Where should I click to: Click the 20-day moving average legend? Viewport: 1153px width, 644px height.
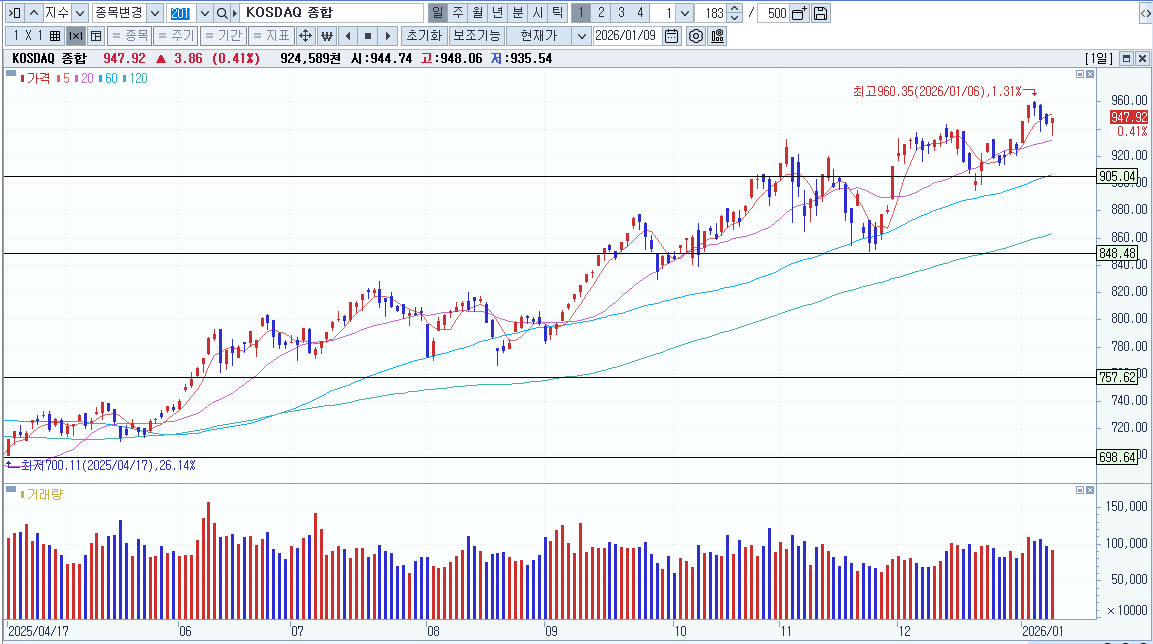[85, 78]
